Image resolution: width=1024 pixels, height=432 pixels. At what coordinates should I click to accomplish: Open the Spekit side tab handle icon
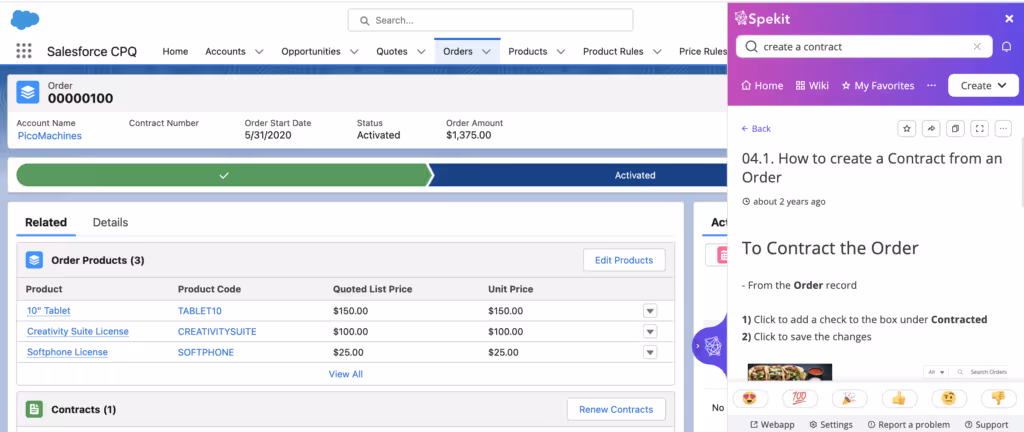pyautogui.click(x=711, y=345)
